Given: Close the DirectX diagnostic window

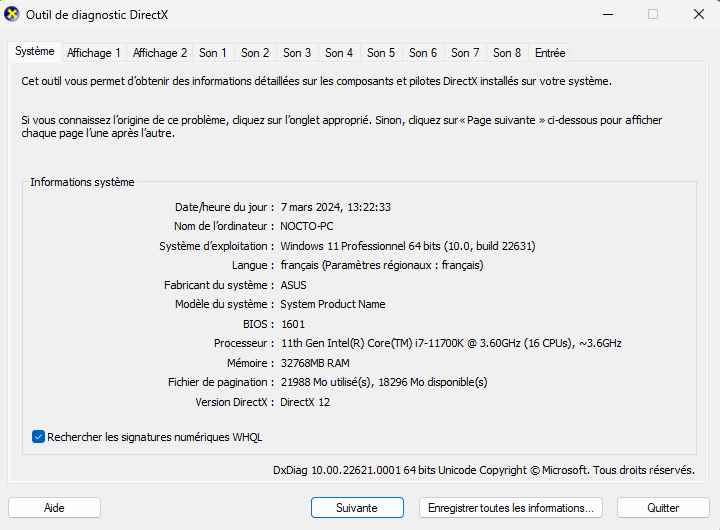Looking at the screenshot, I should pyautogui.click(x=698, y=14).
